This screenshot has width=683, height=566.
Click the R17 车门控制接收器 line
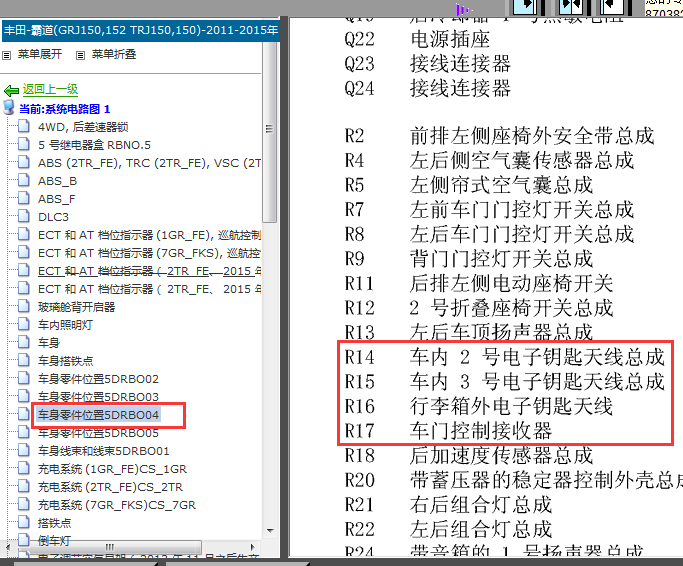pos(448,430)
